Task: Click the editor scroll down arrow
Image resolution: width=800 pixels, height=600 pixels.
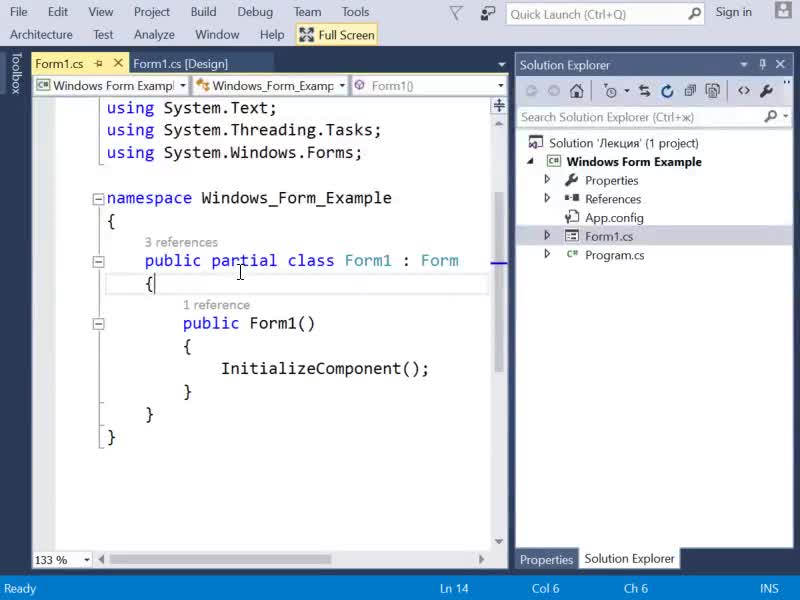Action: [499, 541]
